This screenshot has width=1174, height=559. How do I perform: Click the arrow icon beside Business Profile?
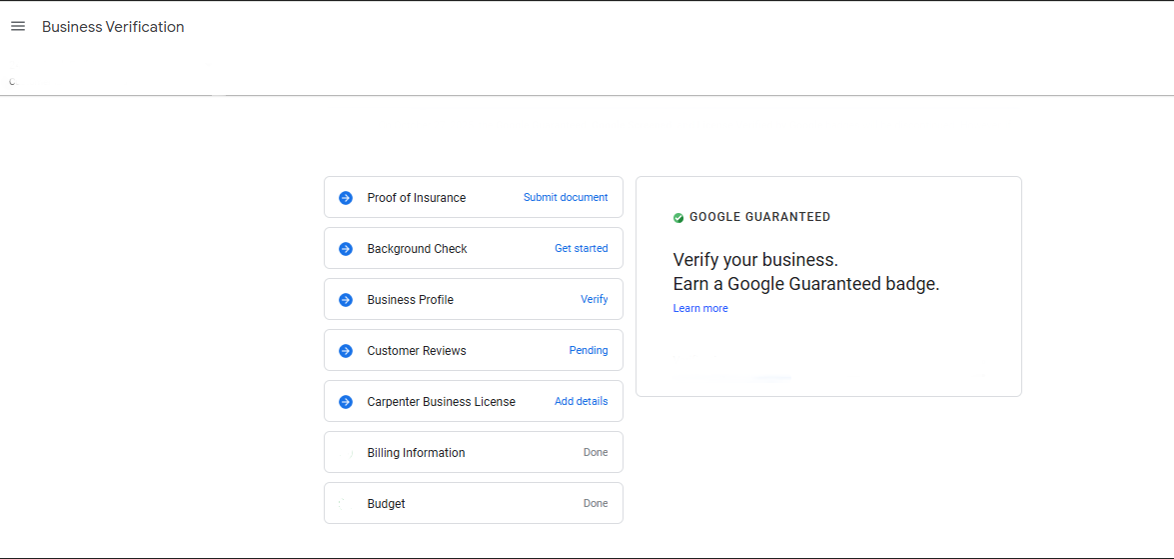[346, 300]
